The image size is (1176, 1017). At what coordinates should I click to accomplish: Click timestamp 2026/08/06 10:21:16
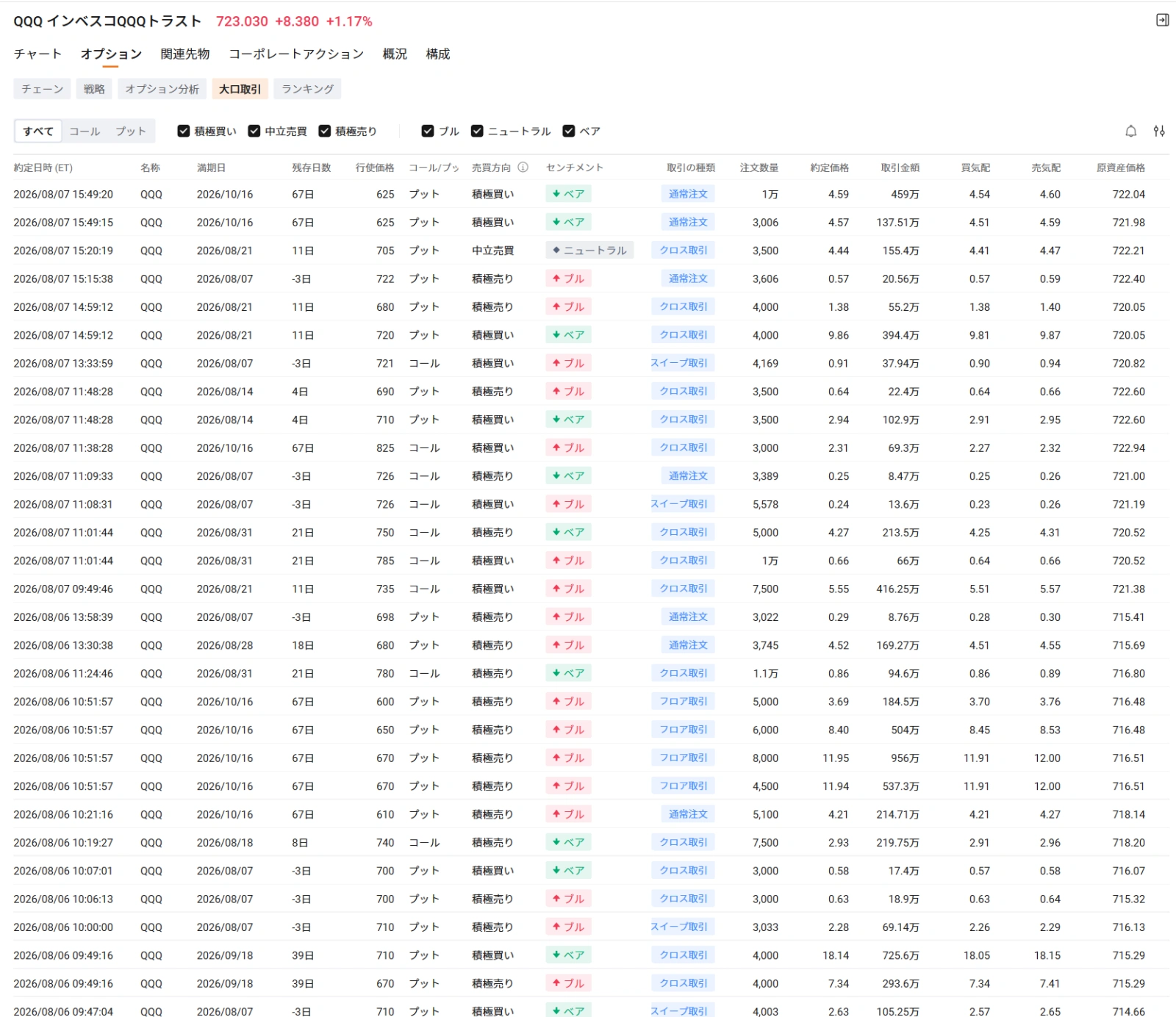click(63, 814)
